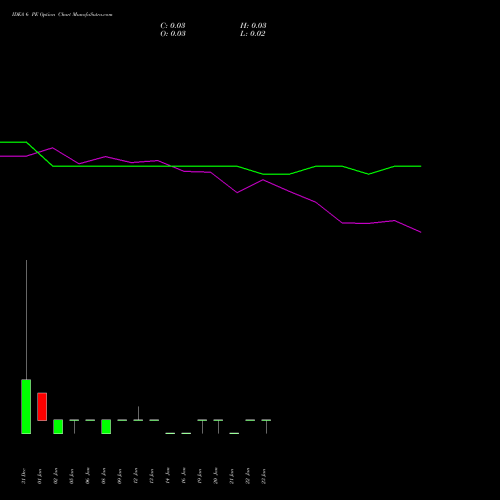Click the '19 Jan' date label
500x500 pixels.
point(200,476)
